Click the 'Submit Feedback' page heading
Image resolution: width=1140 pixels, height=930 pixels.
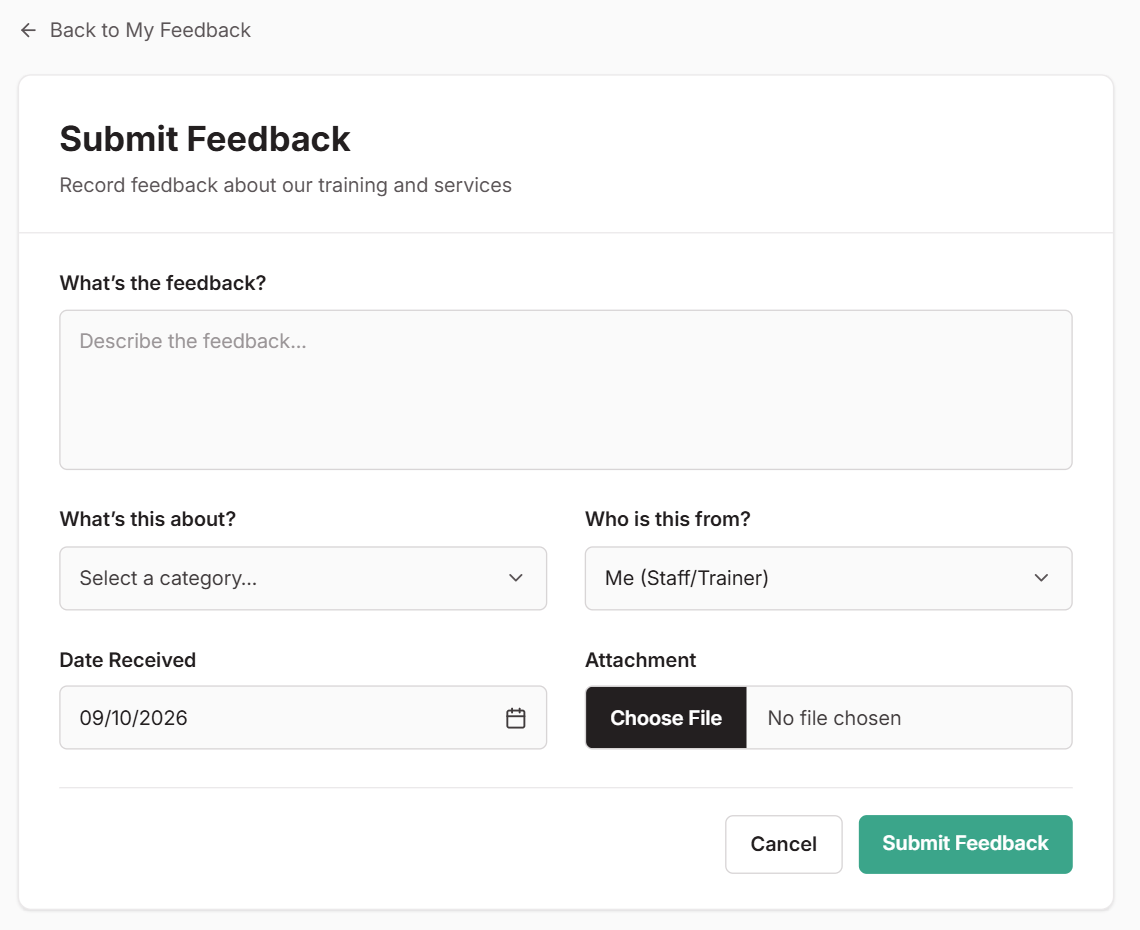tap(205, 139)
